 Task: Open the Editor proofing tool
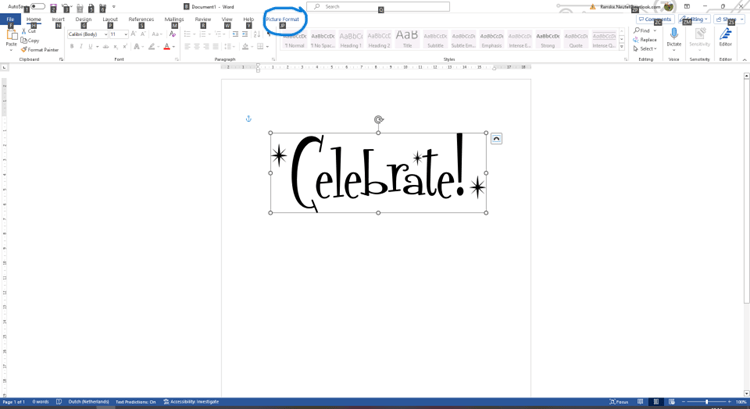click(x=725, y=36)
